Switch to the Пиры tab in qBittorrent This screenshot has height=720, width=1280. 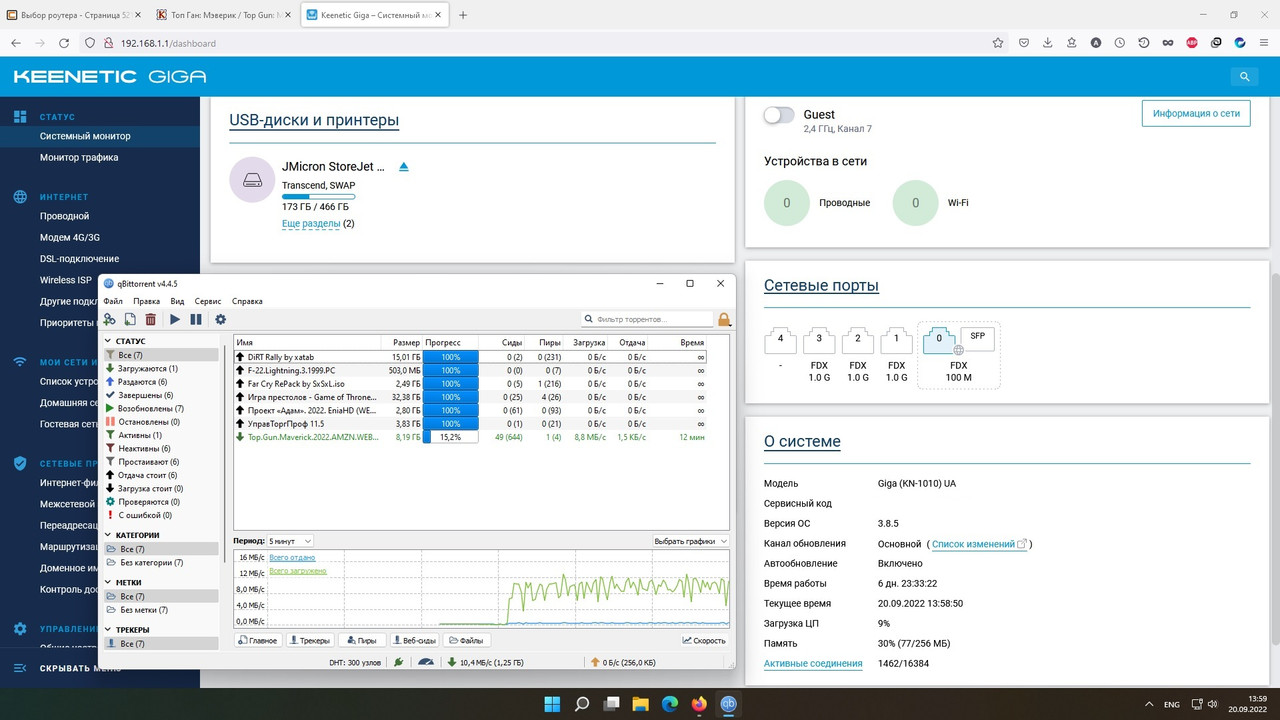click(362, 640)
